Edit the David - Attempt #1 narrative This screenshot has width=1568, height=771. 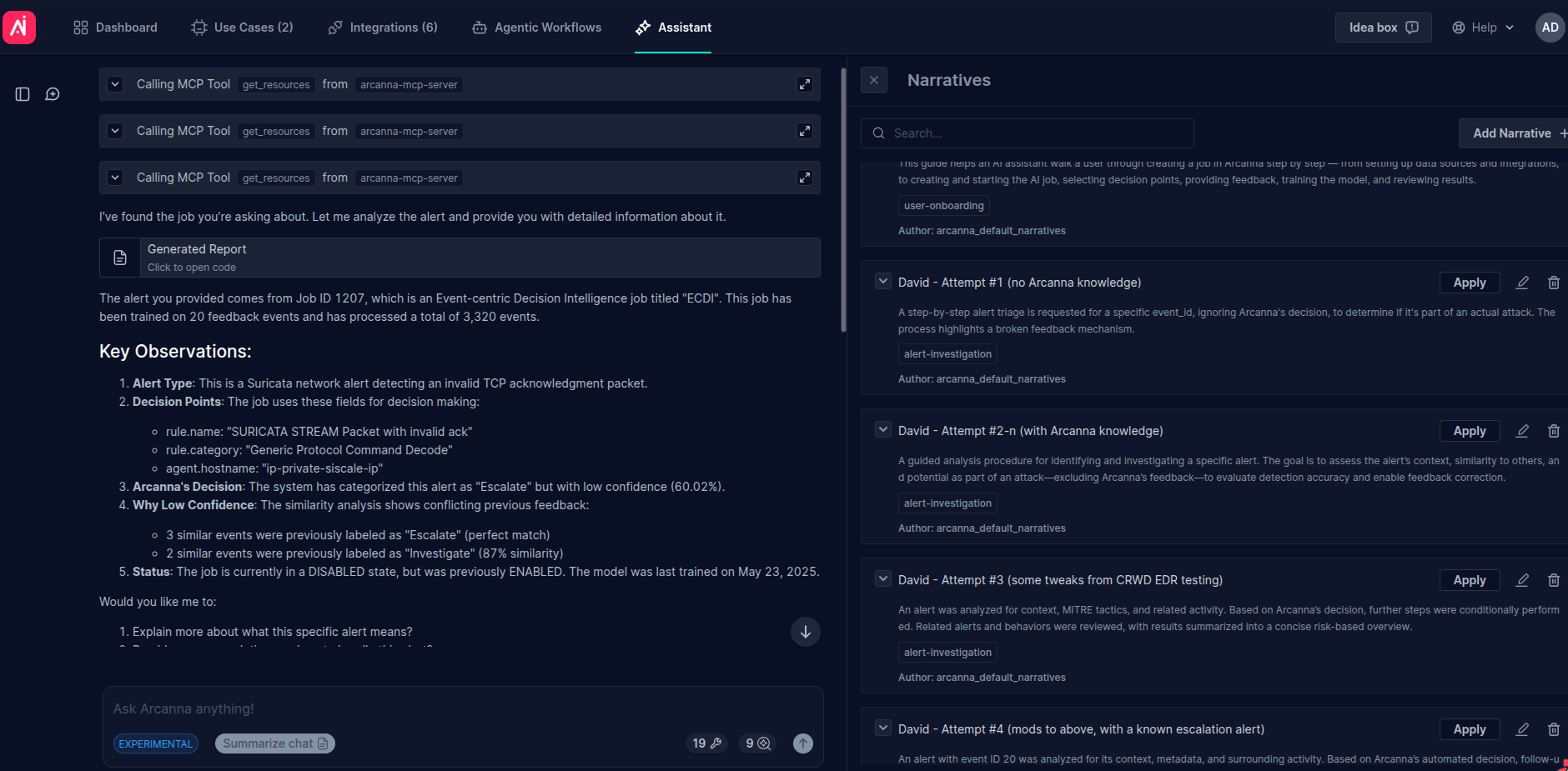(1522, 283)
